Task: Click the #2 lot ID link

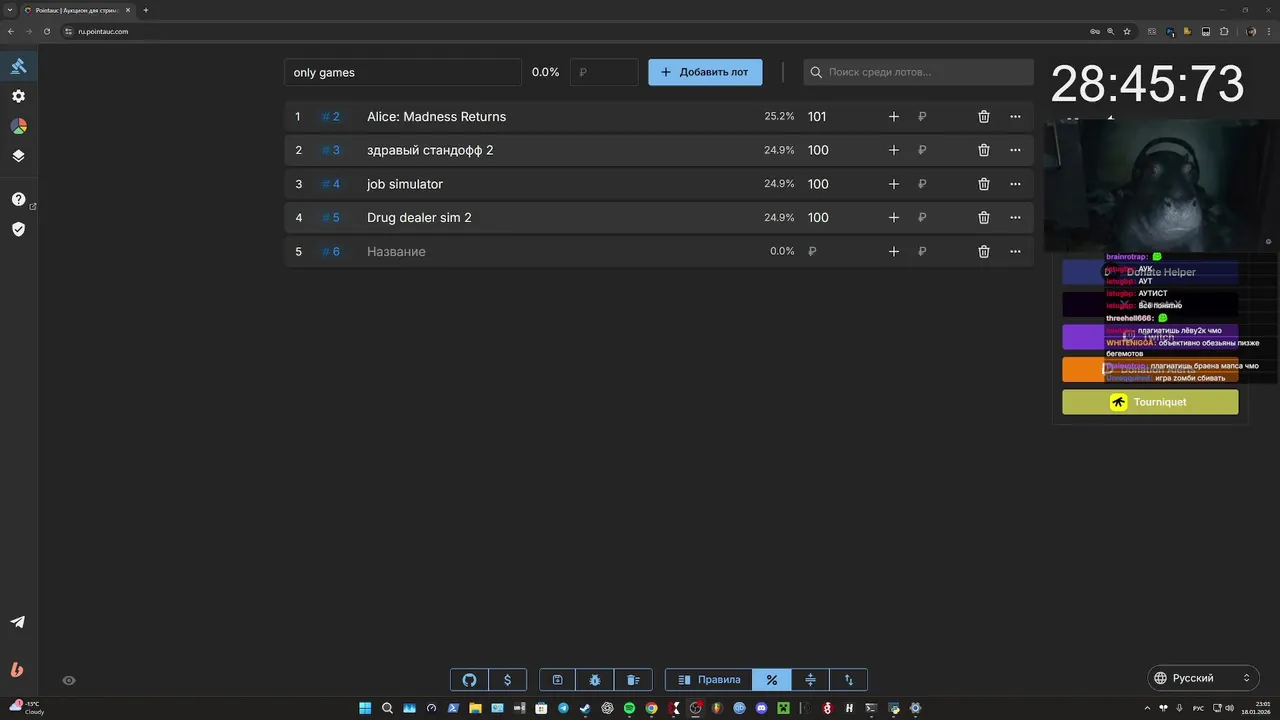Action: click(331, 117)
